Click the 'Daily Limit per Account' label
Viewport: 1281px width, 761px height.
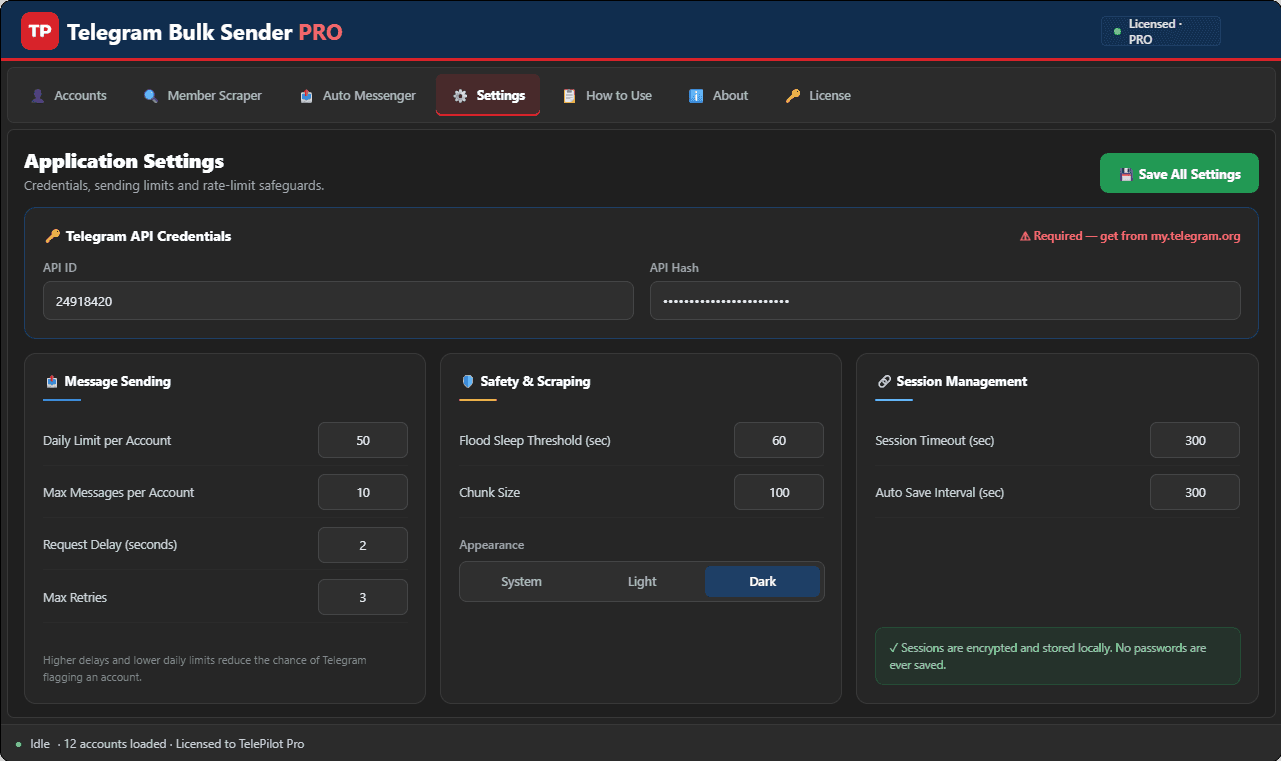(x=107, y=441)
